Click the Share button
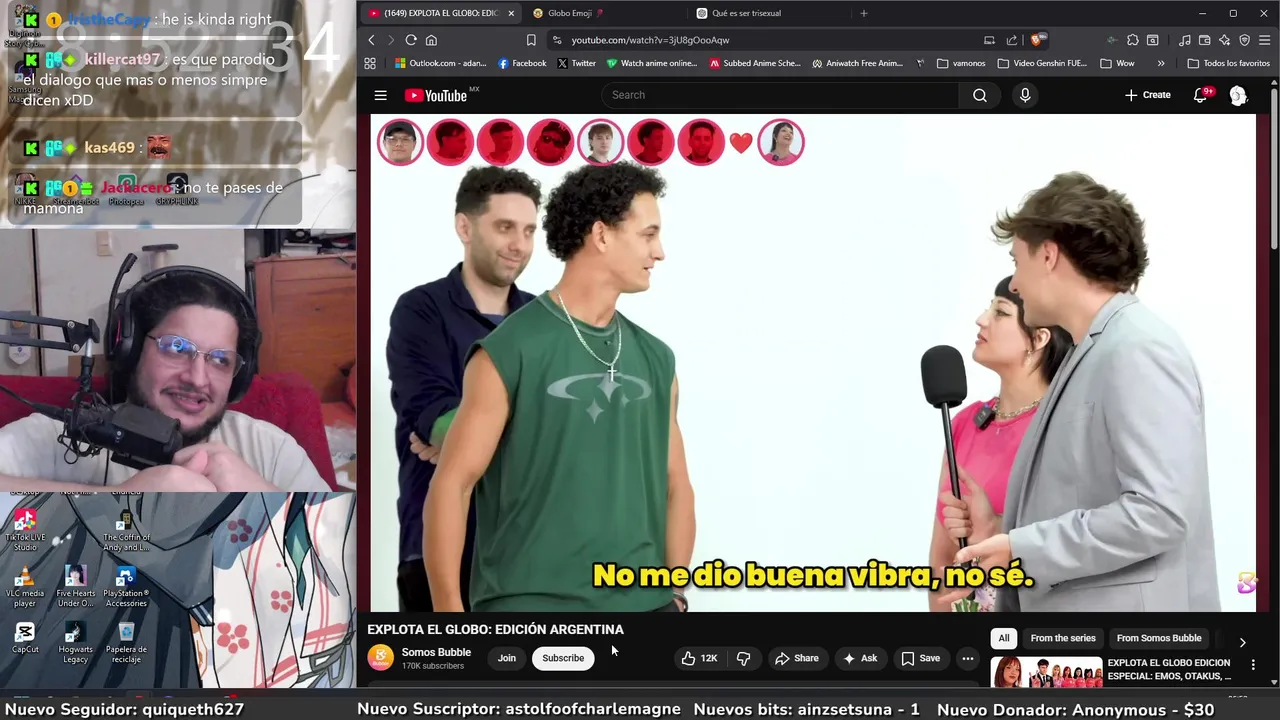 796,658
